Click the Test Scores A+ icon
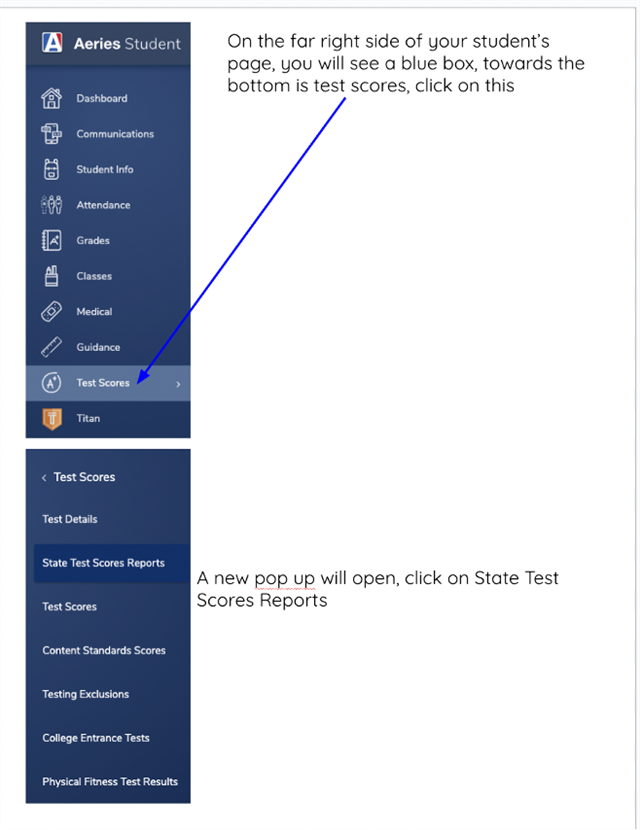The height and width of the screenshot is (830, 640). pyautogui.click(x=51, y=382)
